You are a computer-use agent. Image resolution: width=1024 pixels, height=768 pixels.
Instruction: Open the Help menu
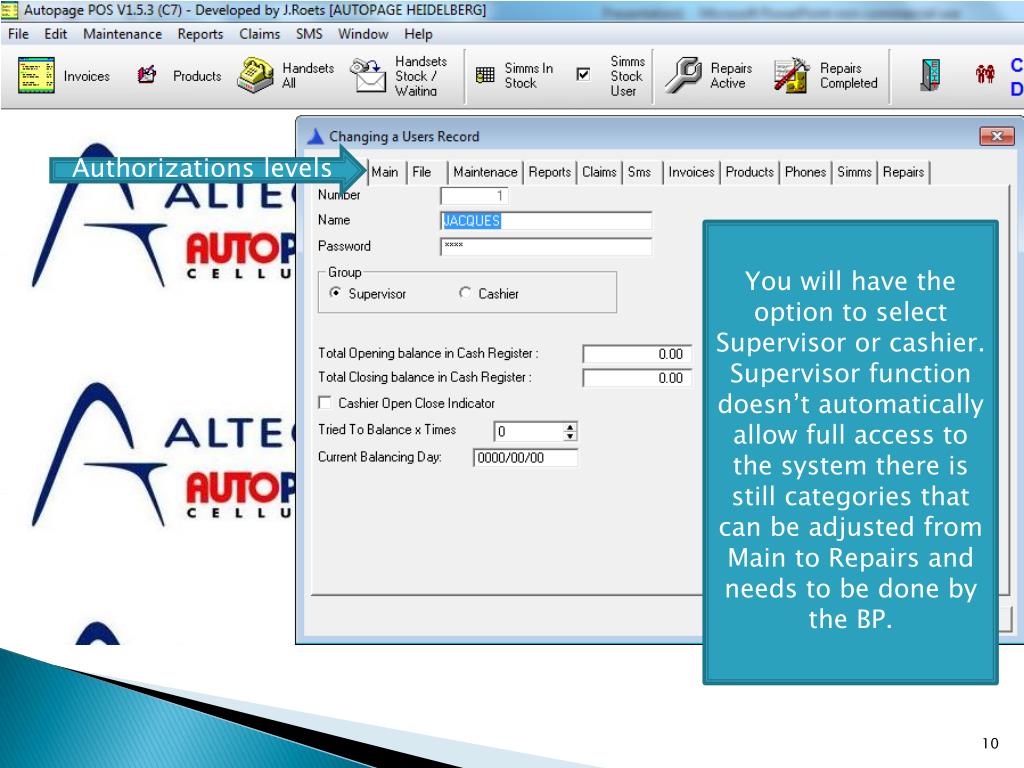click(418, 34)
